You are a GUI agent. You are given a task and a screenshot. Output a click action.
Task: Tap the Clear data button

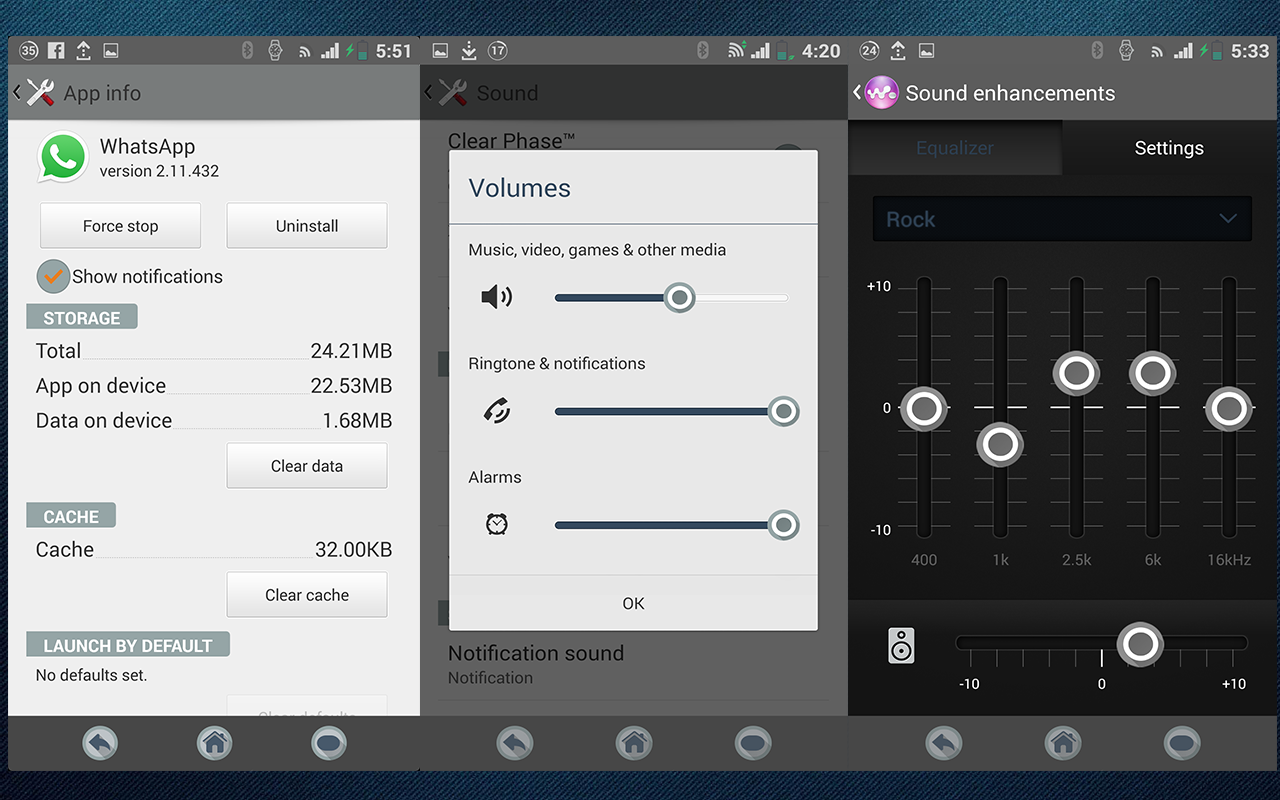tap(307, 466)
